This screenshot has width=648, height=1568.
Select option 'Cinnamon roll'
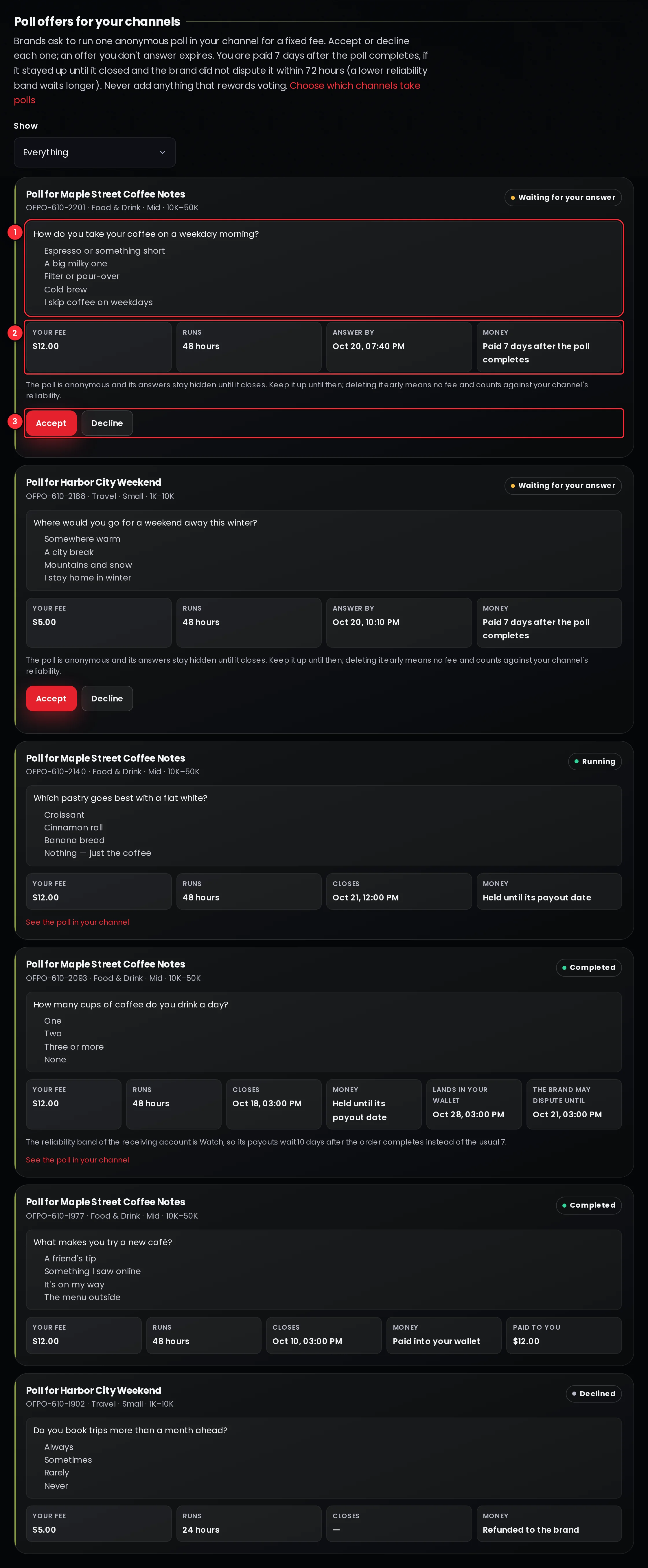[x=73, y=827]
